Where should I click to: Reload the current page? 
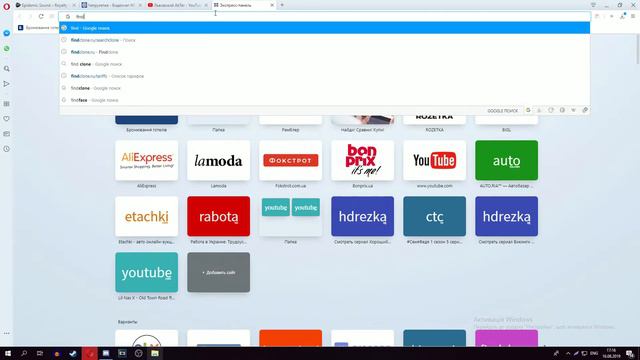(41, 16)
